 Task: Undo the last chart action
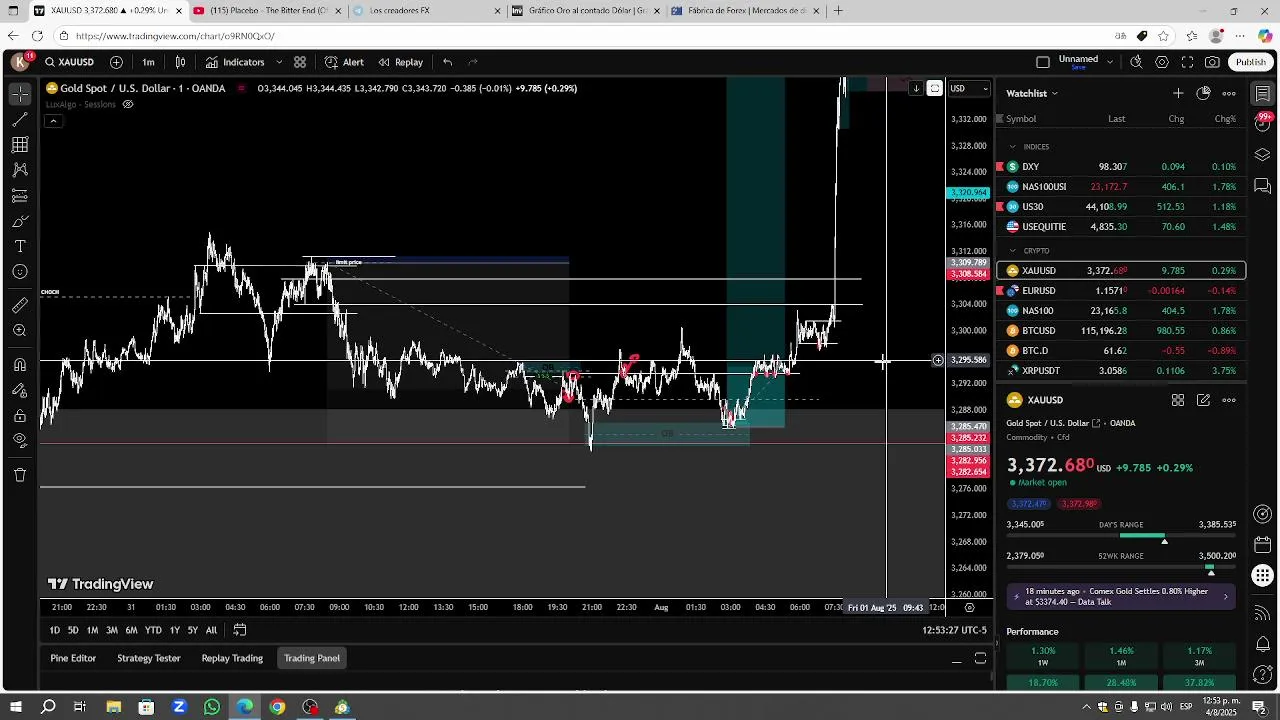point(447,62)
